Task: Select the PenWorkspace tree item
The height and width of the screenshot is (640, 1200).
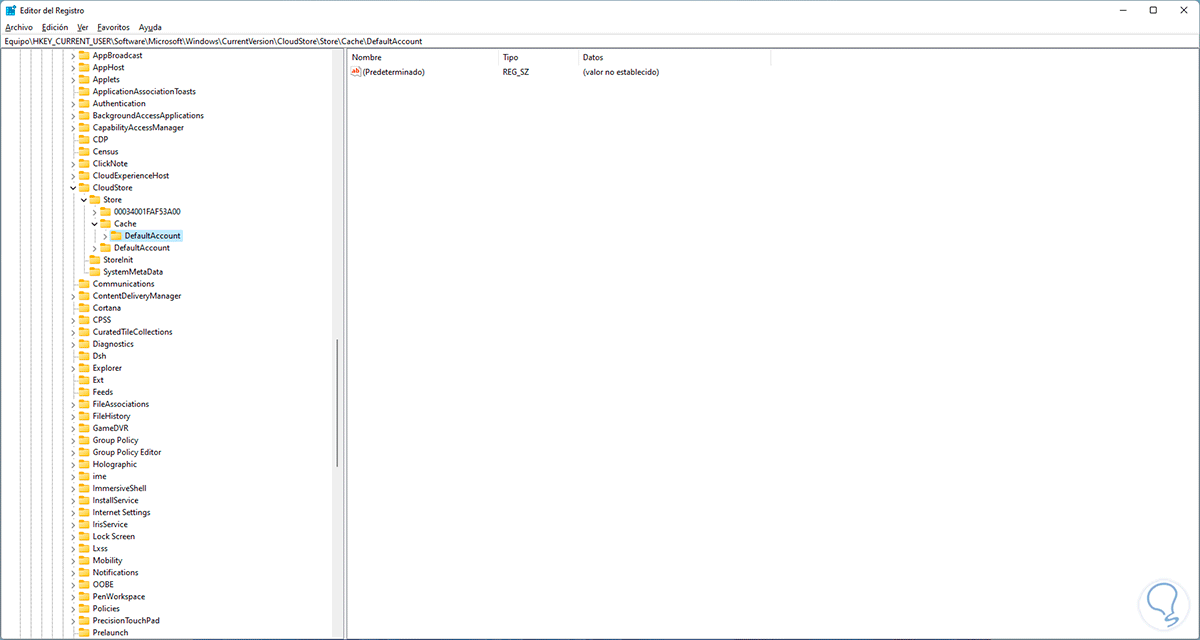Action: (118, 596)
